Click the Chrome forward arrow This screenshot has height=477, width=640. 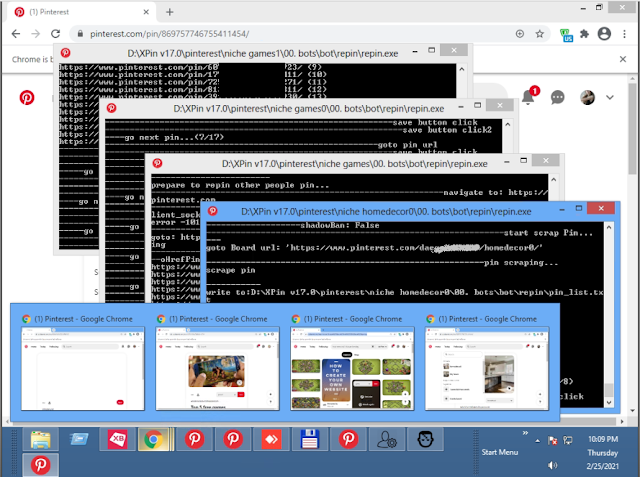pos(36,34)
